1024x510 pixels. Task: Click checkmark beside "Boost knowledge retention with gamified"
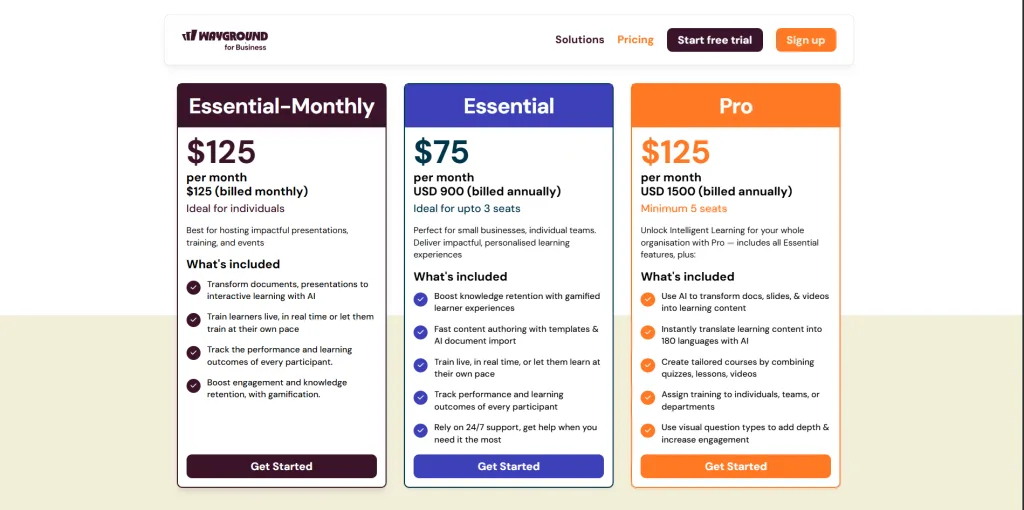click(421, 300)
